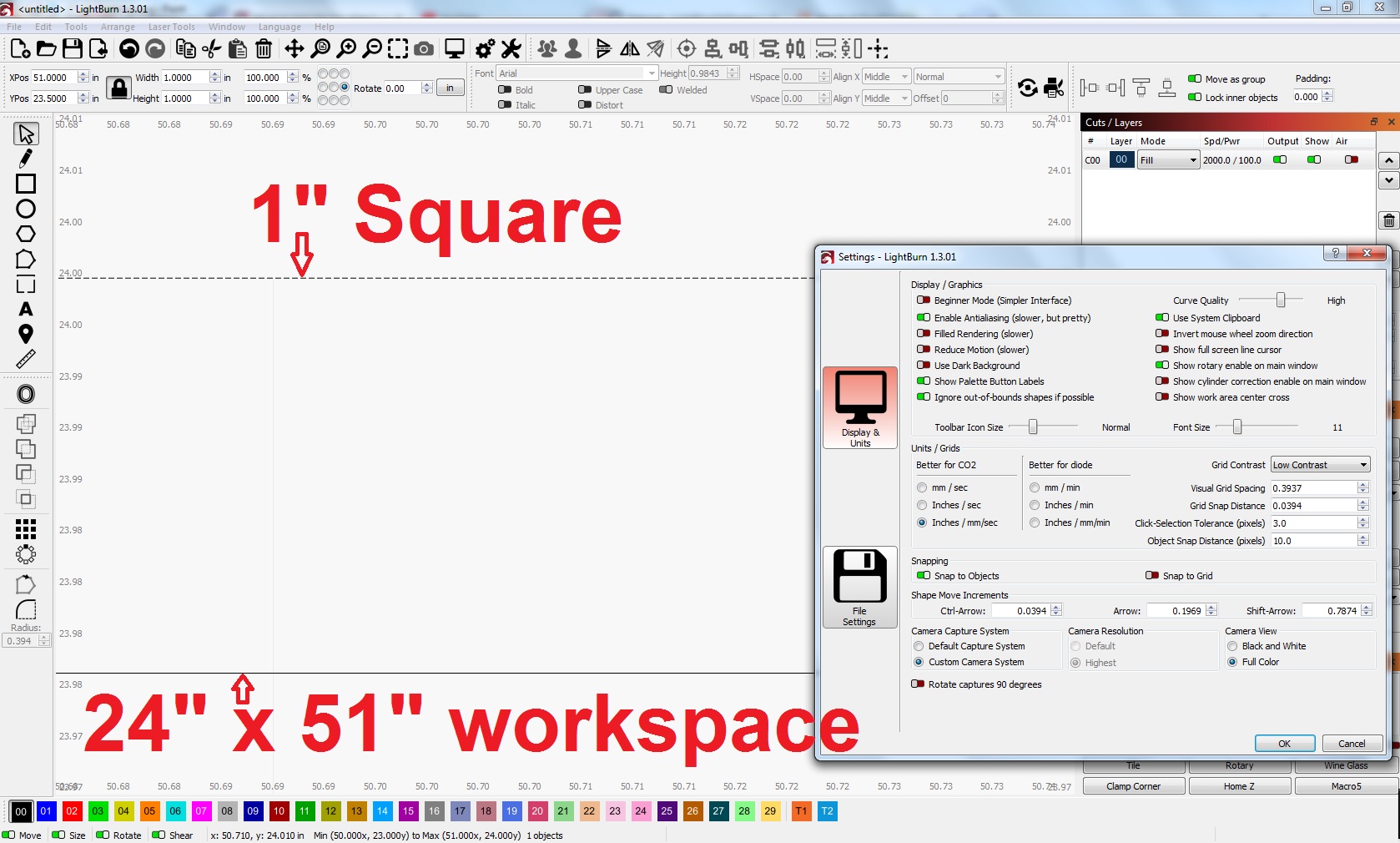Open the Offset Shapes tool
This screenshot has width=1400, height=843.
click(26, 394)
